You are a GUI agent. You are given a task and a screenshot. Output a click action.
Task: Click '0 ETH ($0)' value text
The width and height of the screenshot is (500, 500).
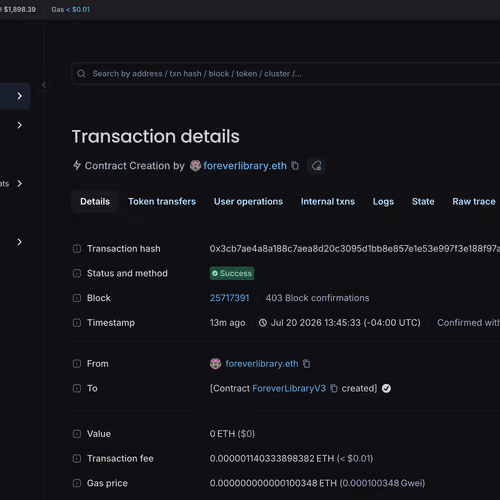[x=232, y=434]
